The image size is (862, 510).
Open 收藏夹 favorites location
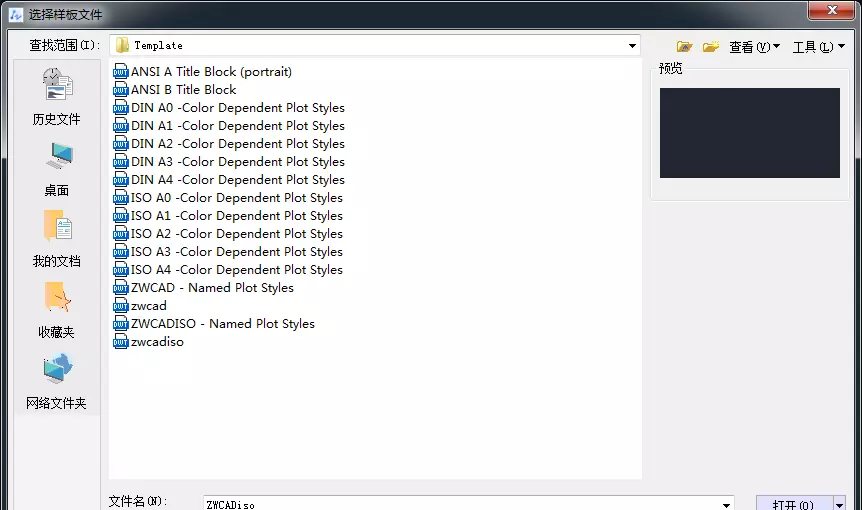[x=57, y=311]
